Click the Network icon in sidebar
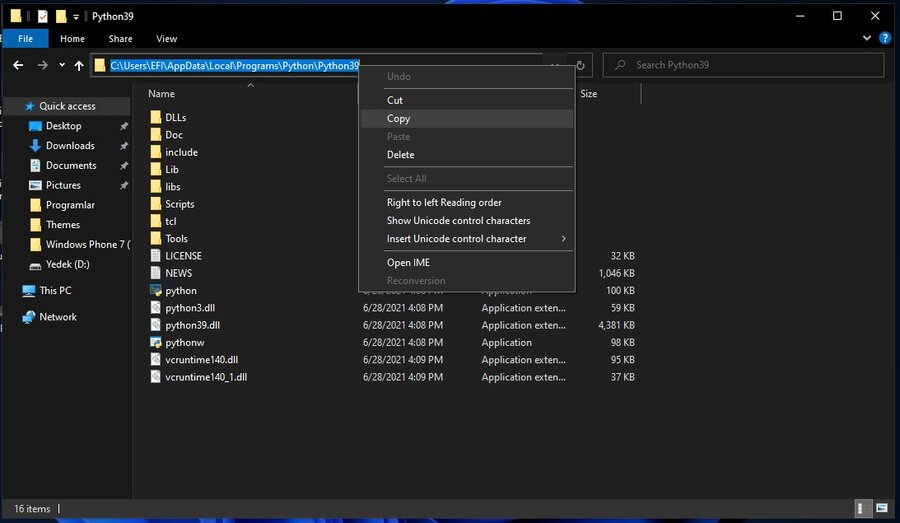Viewport: 900px width, 523px height. (x=29, y=317)
